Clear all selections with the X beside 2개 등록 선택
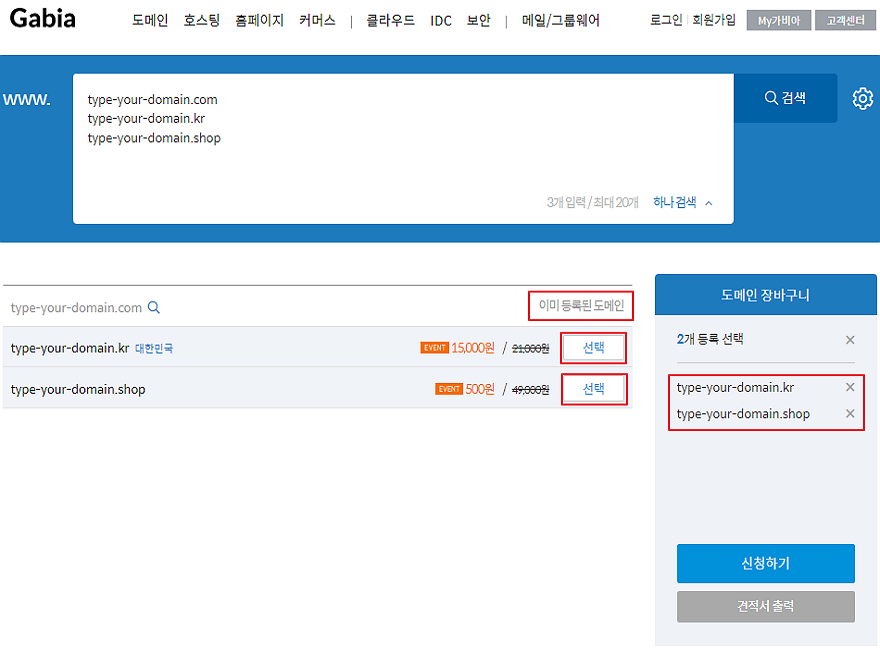 pyautogui.click(x=850, y=340)
